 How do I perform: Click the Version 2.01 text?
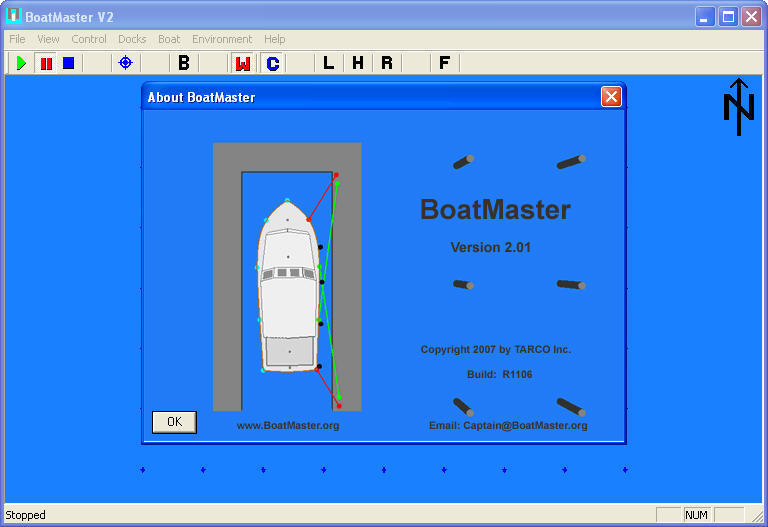tap(491, 247)
